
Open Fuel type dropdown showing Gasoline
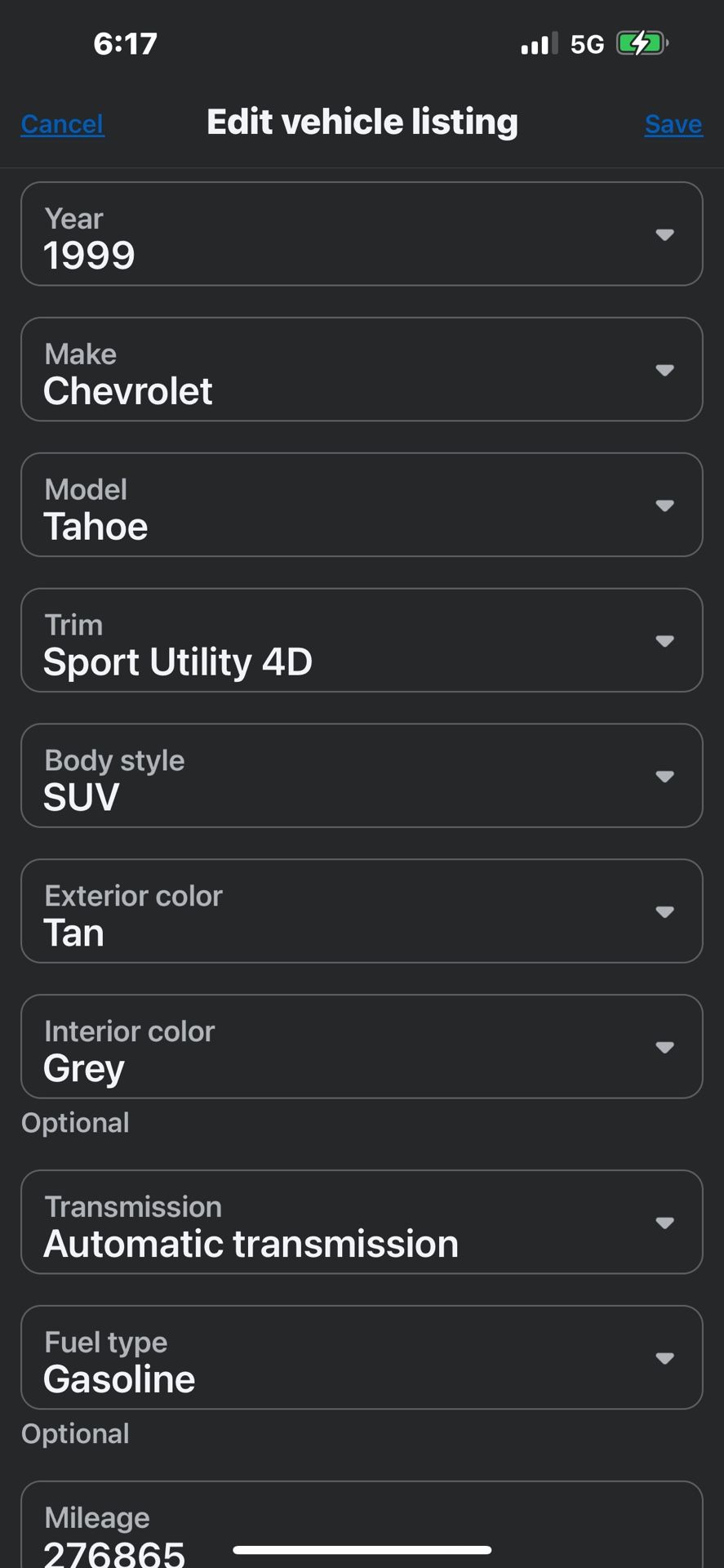point(362,1358)
